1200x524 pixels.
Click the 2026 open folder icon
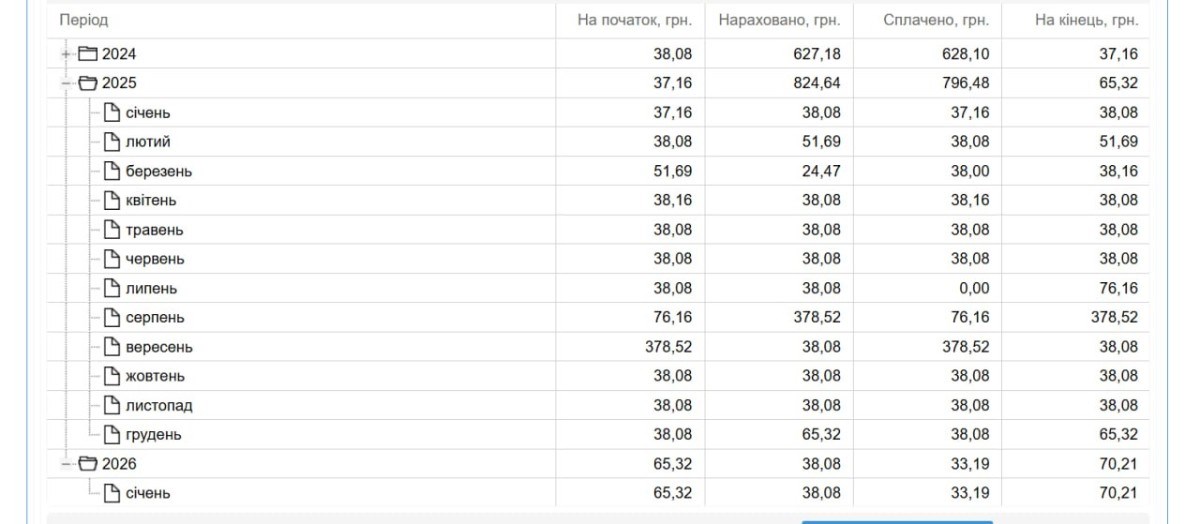pyautogui.click(x=88, y=464)
